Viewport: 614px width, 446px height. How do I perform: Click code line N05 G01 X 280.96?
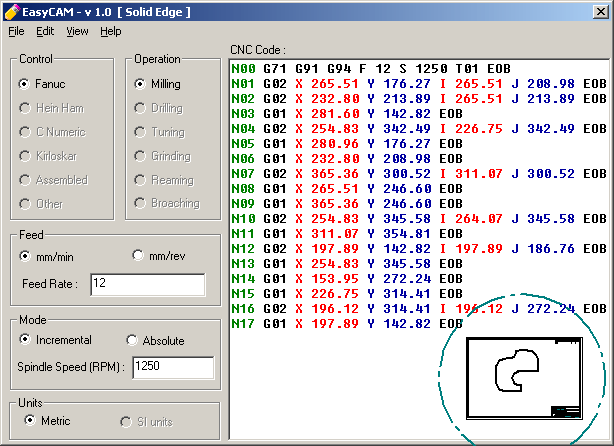pos(347,144)
